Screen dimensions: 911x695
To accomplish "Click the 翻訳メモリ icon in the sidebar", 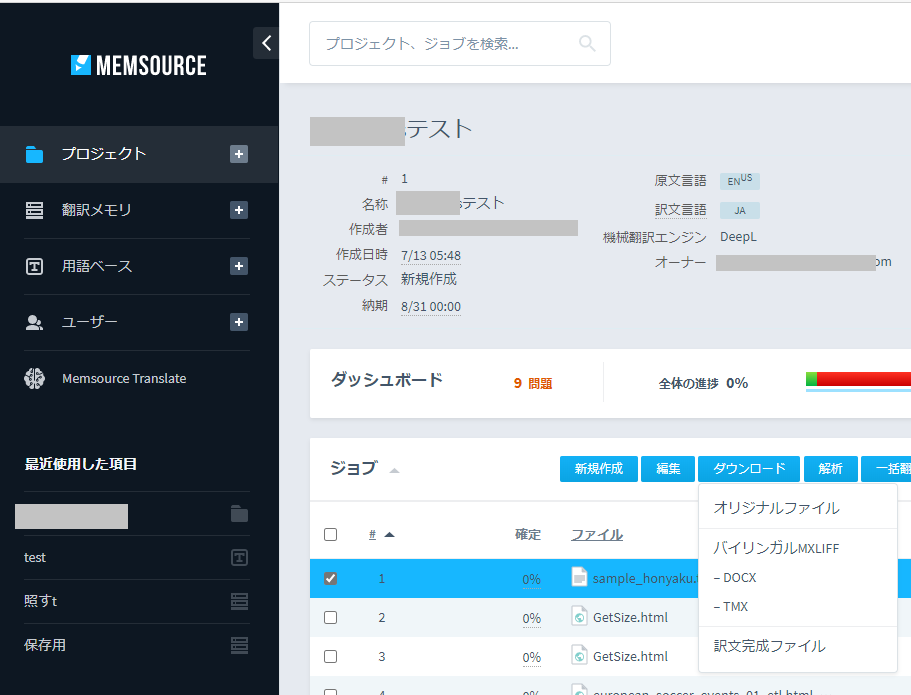I will tap(34, 210).
